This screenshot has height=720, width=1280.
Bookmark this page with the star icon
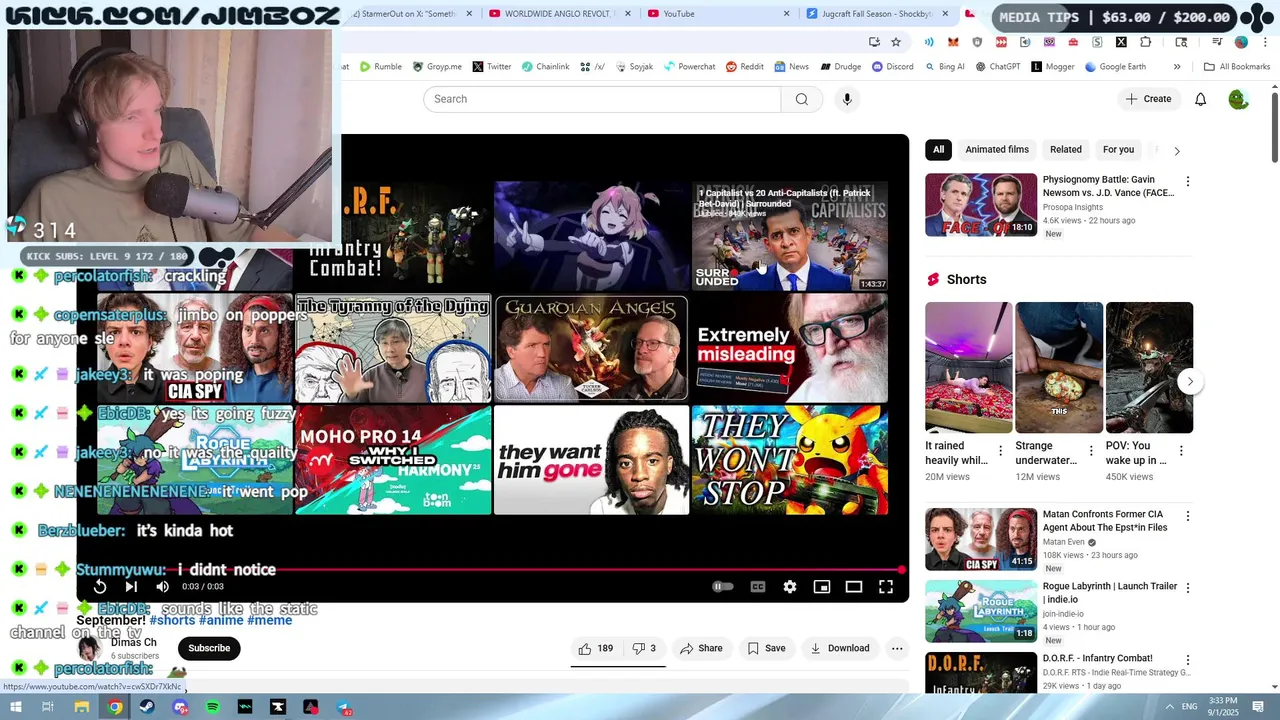[896, 42]
